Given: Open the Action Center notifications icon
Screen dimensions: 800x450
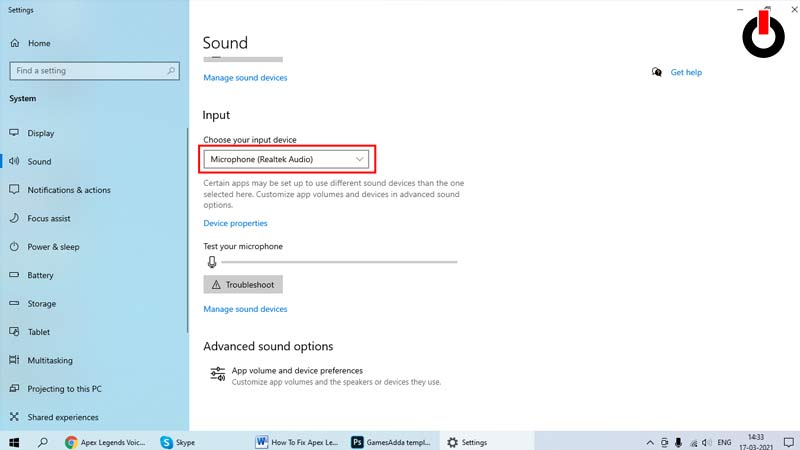Looking at the screenshot, I should (x=788, y=442).
